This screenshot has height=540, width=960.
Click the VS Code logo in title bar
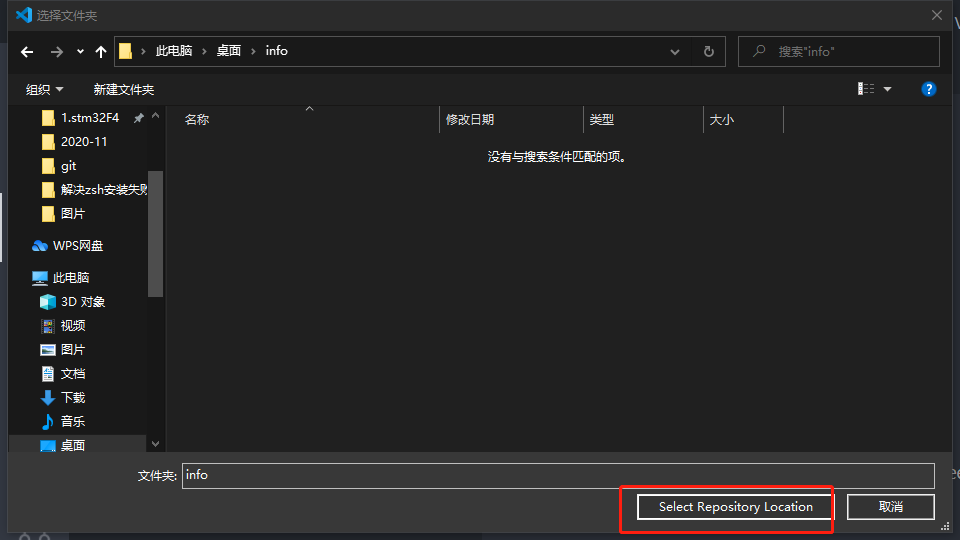[x=24, y=15]
